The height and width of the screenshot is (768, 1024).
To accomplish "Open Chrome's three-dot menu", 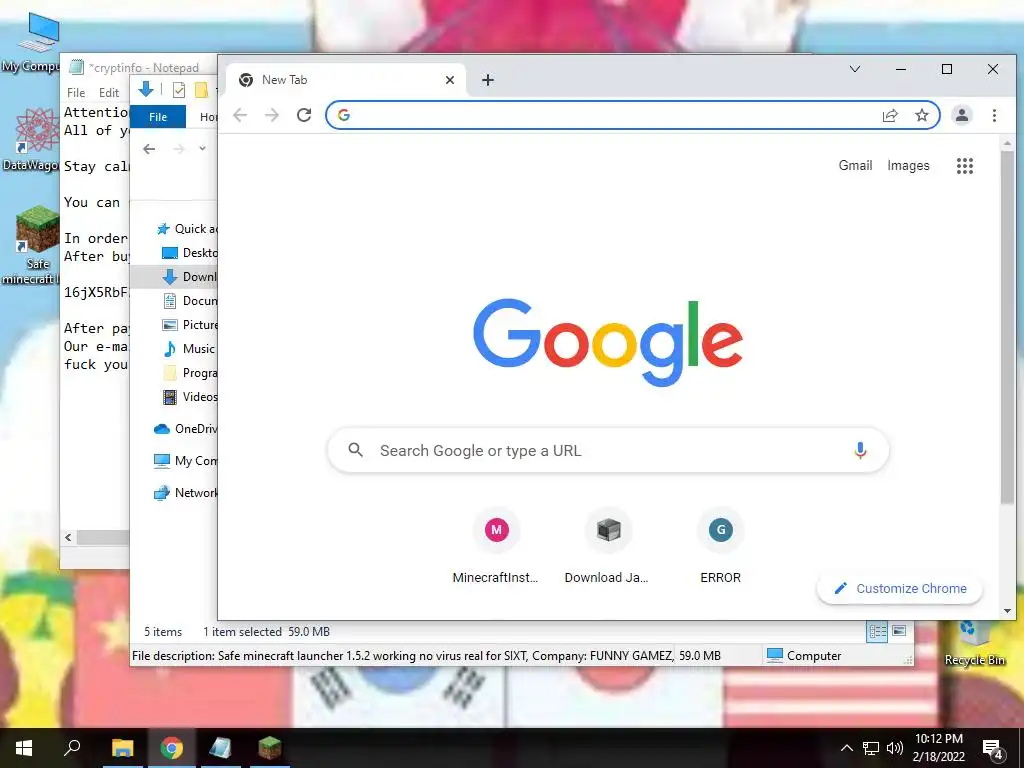I will tap(994, 116).
